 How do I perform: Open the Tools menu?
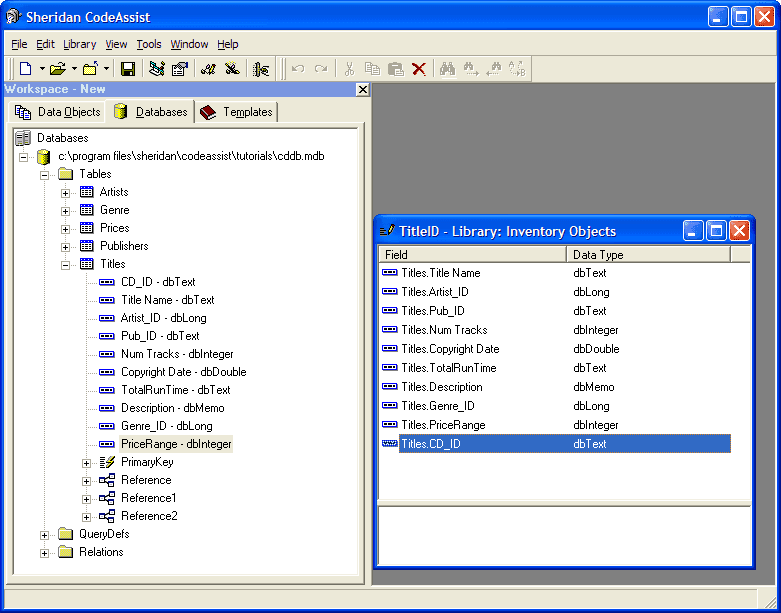coord(149,44)
